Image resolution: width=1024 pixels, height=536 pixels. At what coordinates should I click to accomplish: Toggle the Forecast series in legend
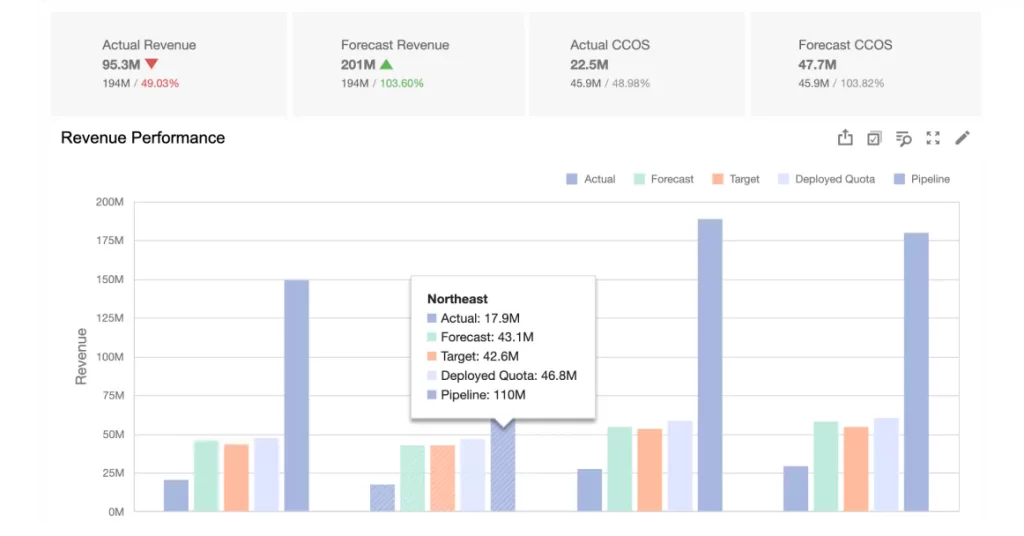[x=663, y=179]
